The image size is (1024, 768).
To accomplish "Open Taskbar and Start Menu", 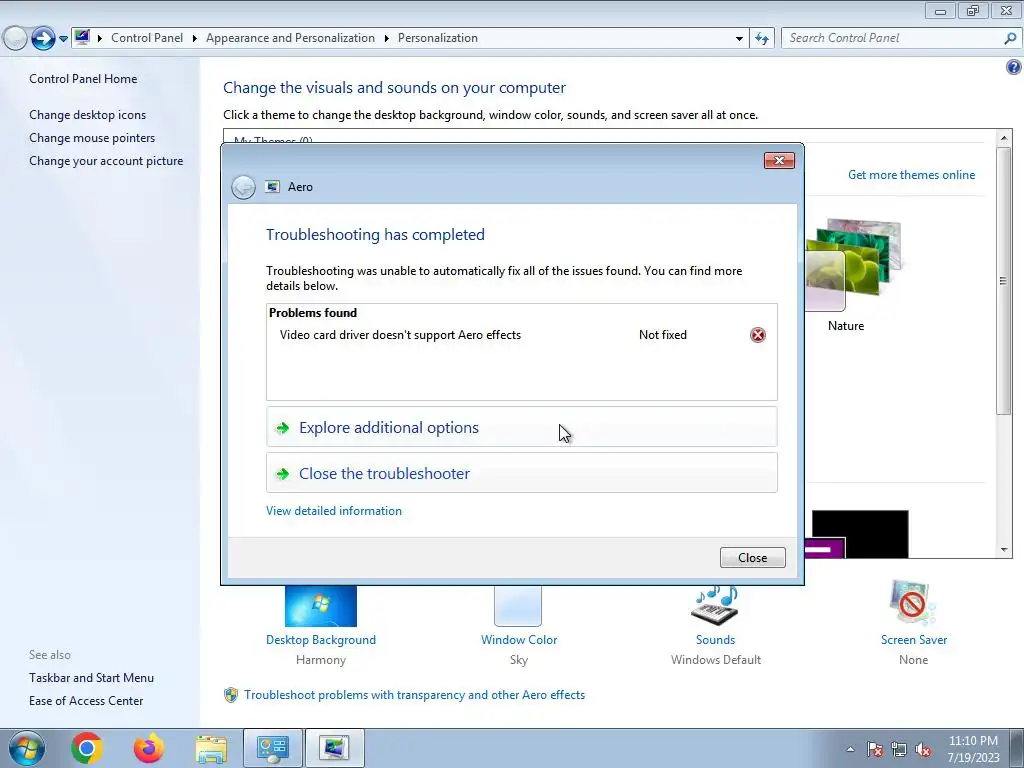I will point(91,678).
